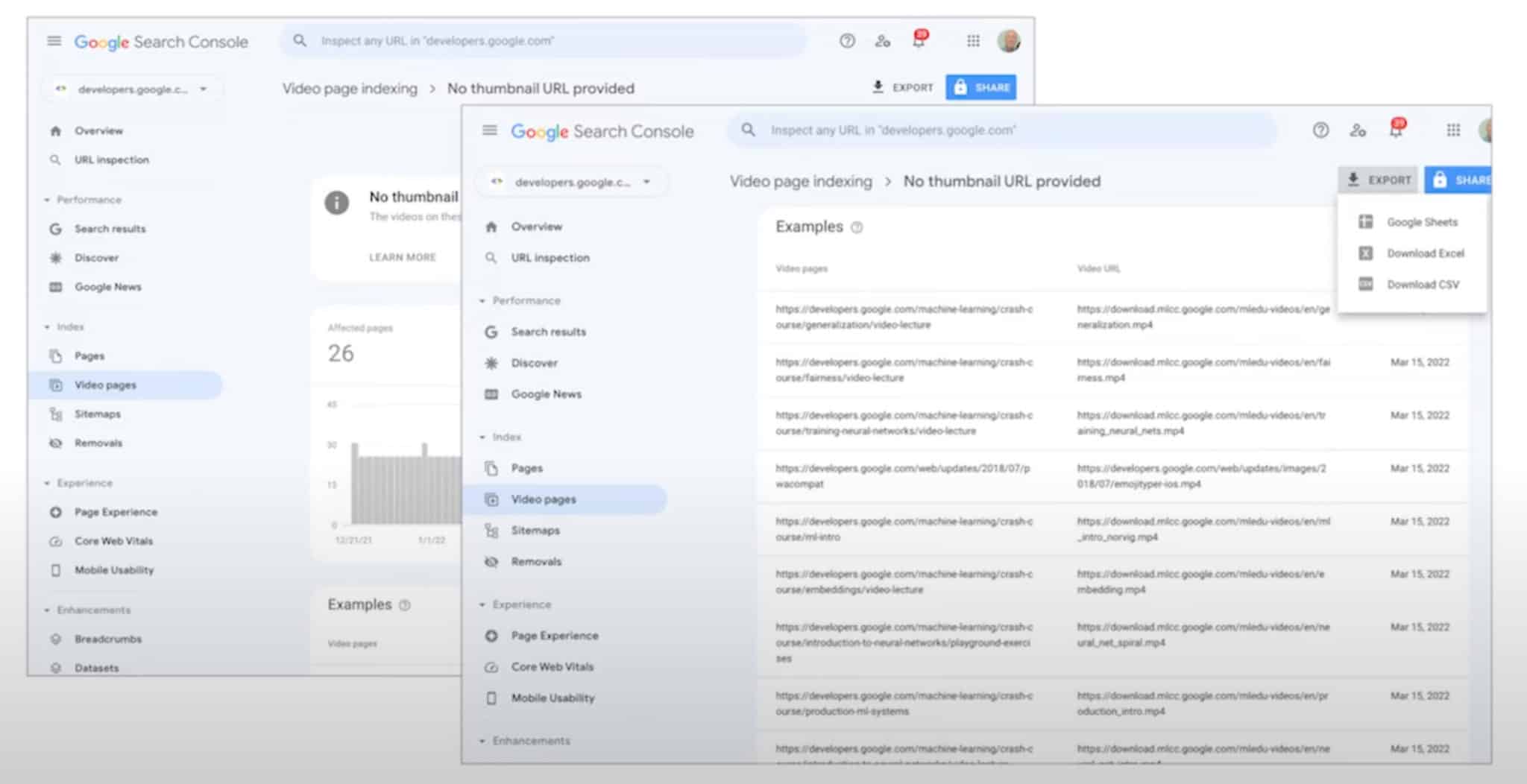Click manage users icon in front window

tap(1357, 130)
